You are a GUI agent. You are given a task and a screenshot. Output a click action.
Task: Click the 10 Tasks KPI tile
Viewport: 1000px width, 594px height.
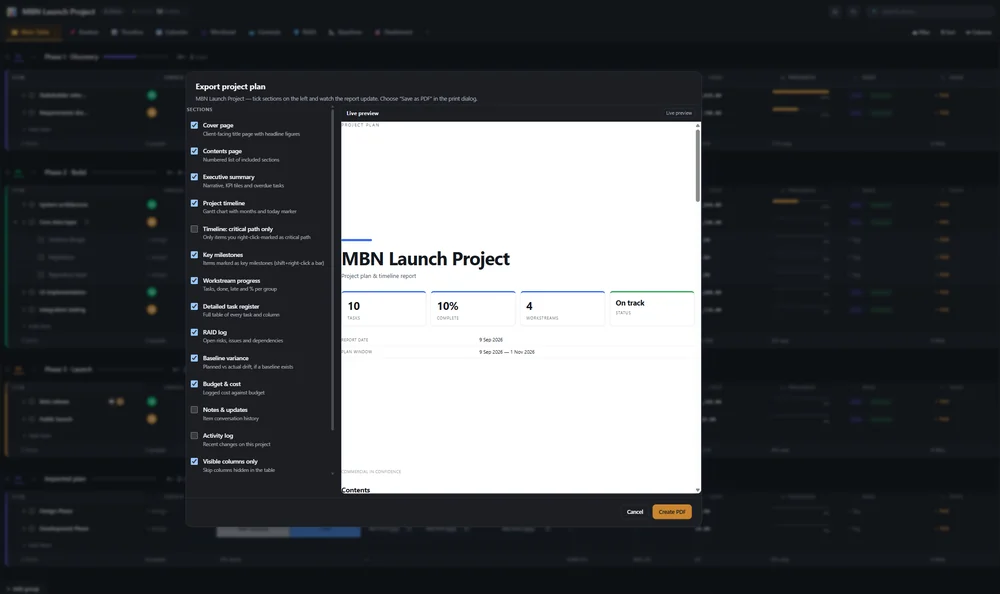[x=383, y=309]
